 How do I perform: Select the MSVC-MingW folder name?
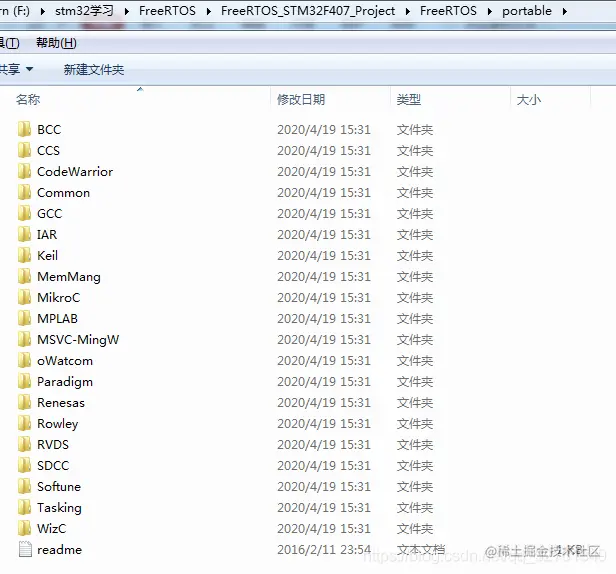pyautogui.click(x=78, y=340)
